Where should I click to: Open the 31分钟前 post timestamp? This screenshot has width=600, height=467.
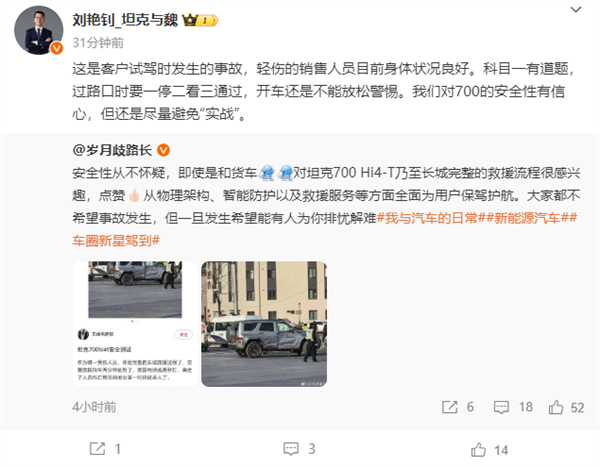click(x=98, y=42)
